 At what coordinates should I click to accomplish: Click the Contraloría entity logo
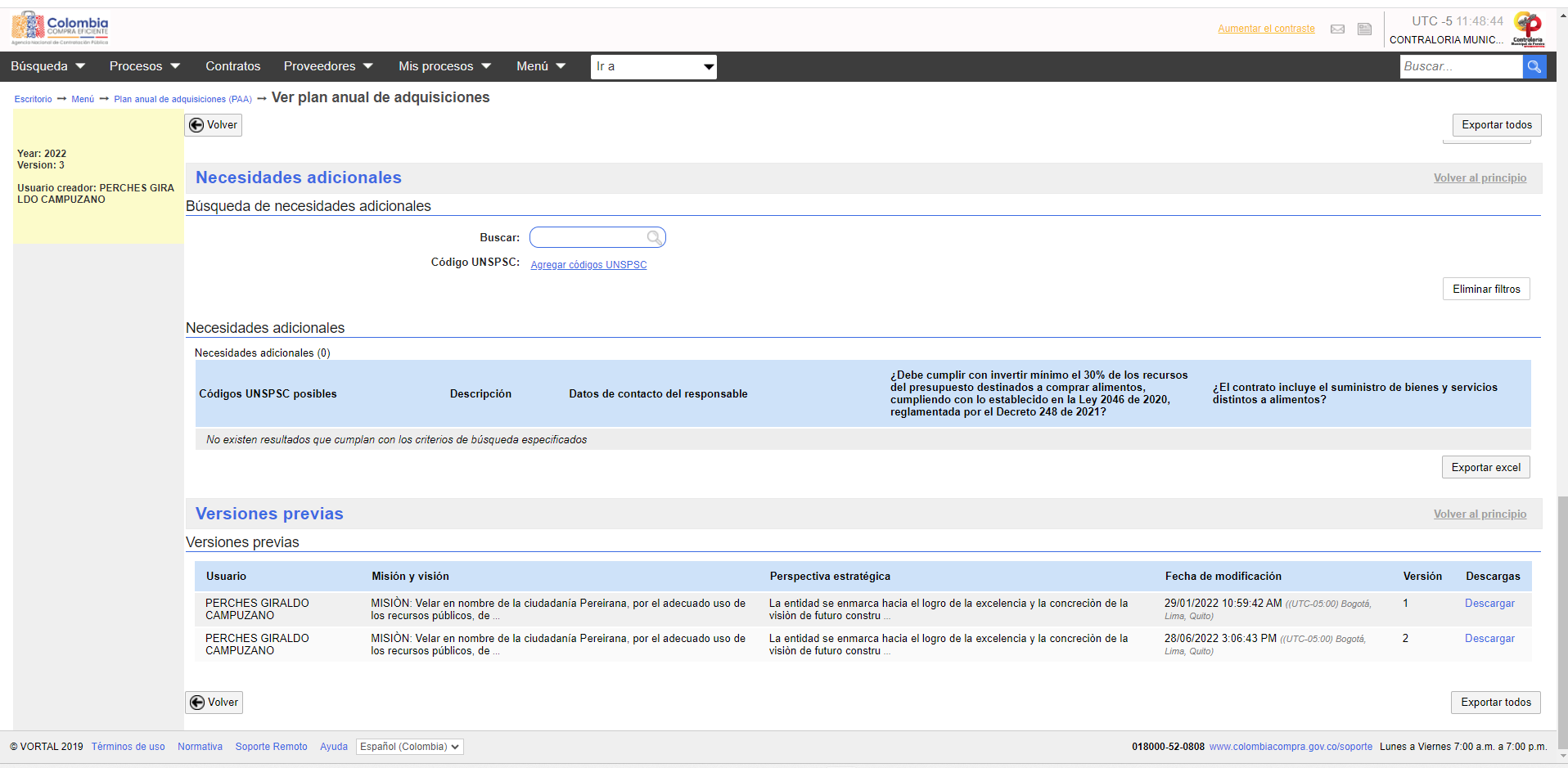[1528, 29]
